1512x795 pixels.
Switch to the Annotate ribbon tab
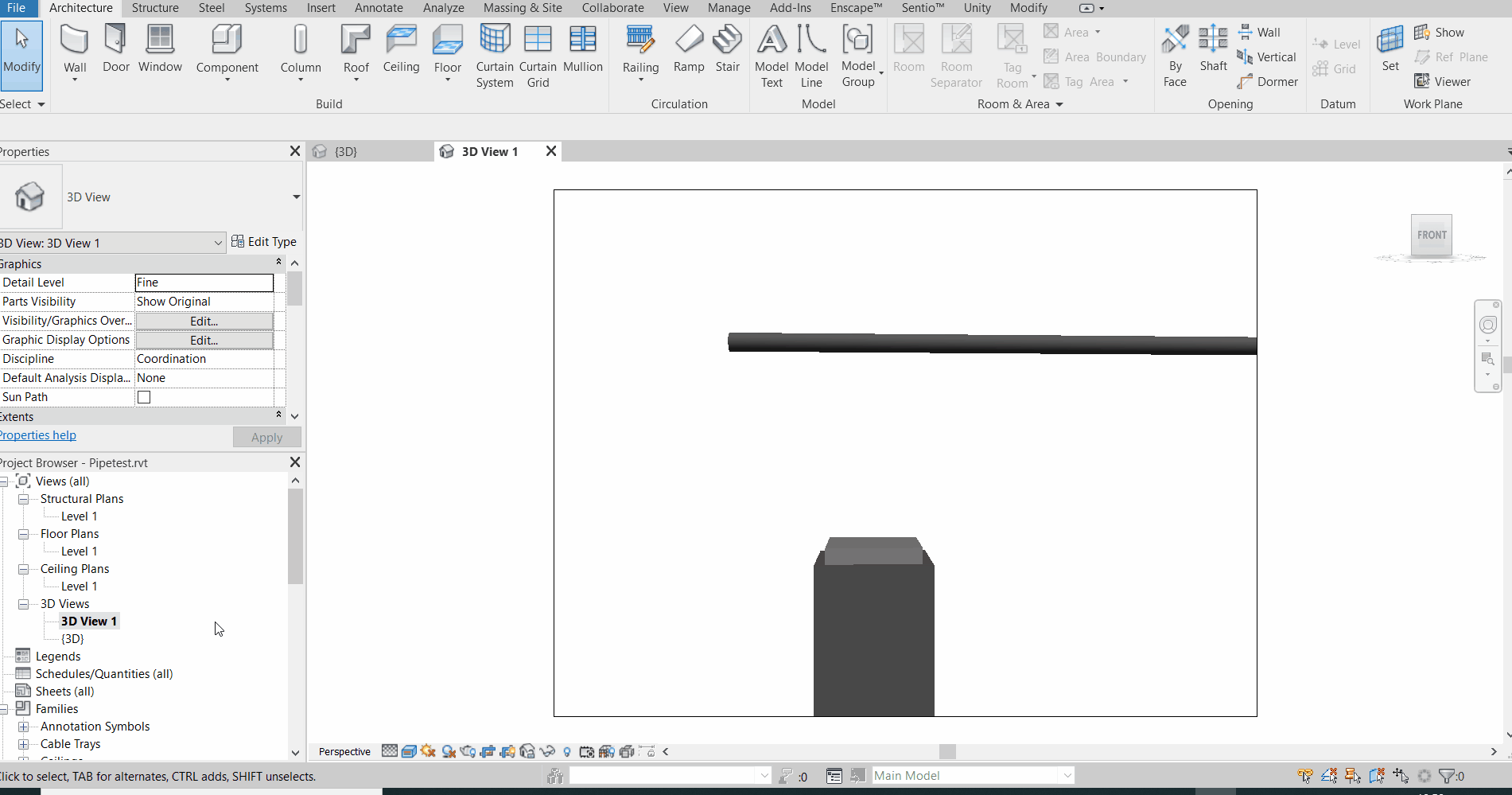tap(379, 8)
